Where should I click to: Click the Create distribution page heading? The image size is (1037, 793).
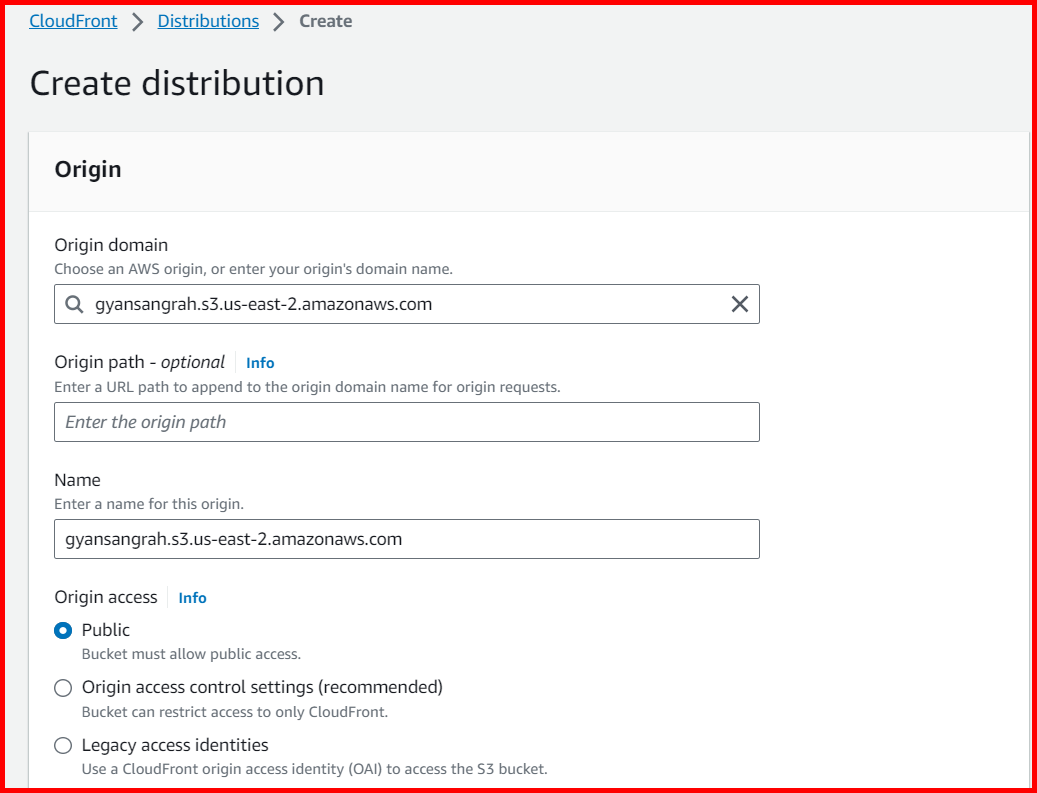click(176, 83)
